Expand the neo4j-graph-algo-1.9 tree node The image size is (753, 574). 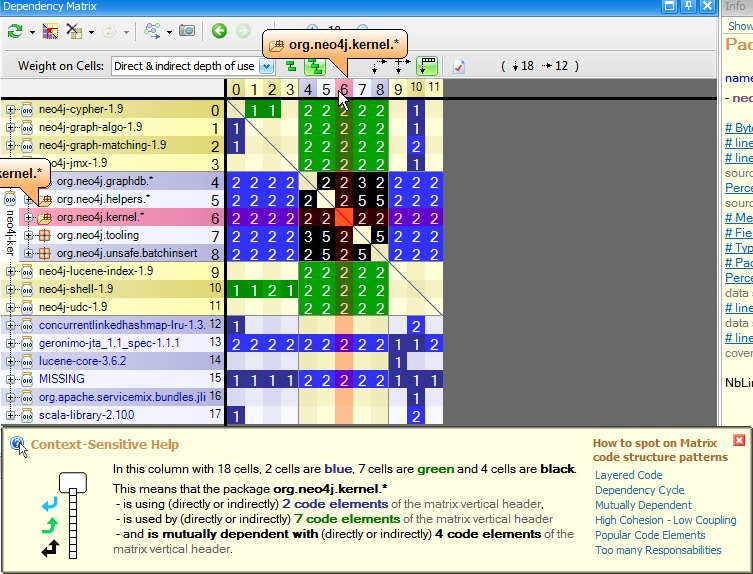pos(10,128)
